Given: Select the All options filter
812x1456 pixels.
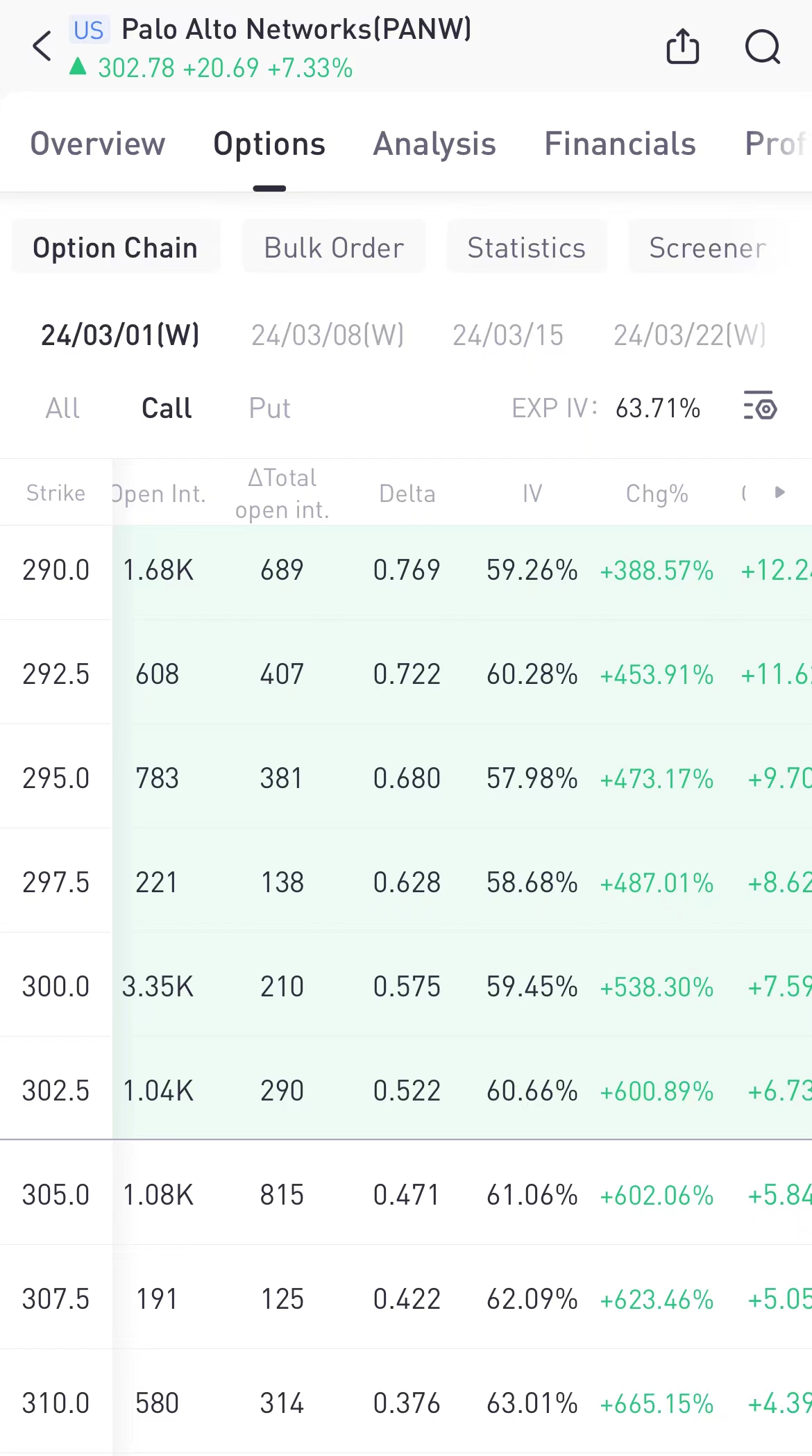Looking at the screenshot, I should coord(62,408).
